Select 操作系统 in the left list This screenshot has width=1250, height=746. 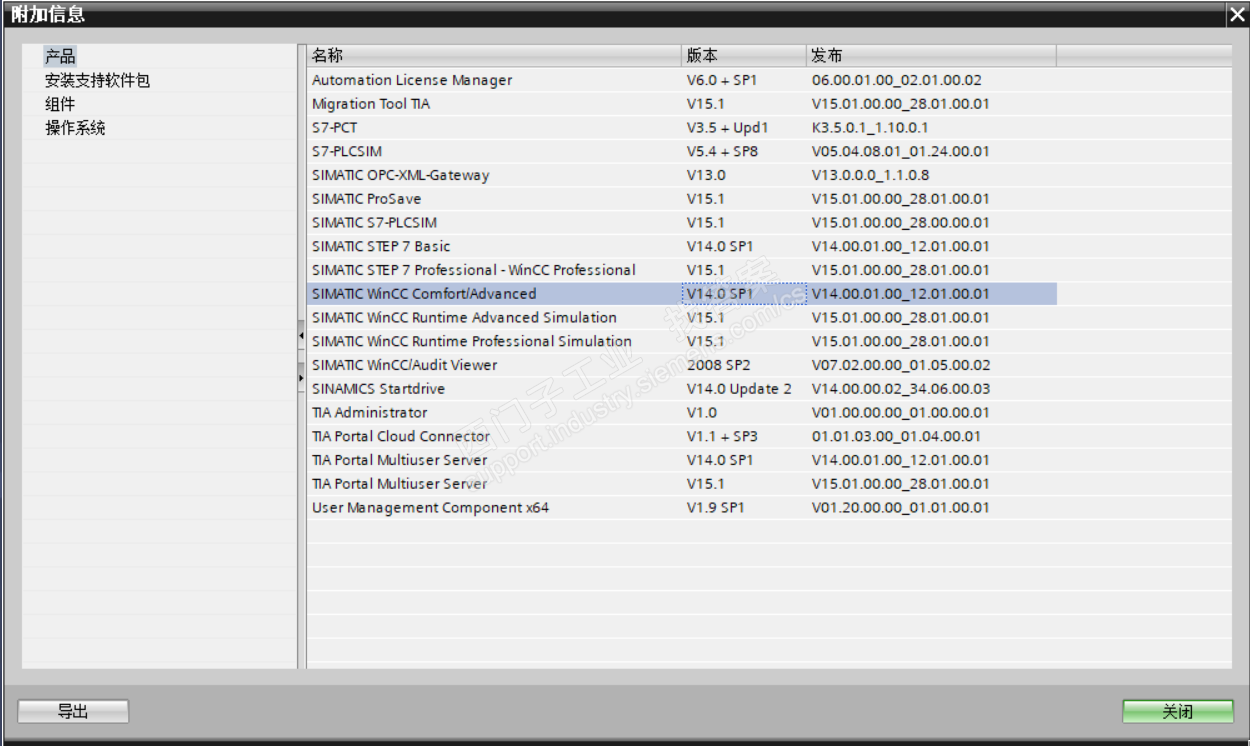tap(75, 128)
